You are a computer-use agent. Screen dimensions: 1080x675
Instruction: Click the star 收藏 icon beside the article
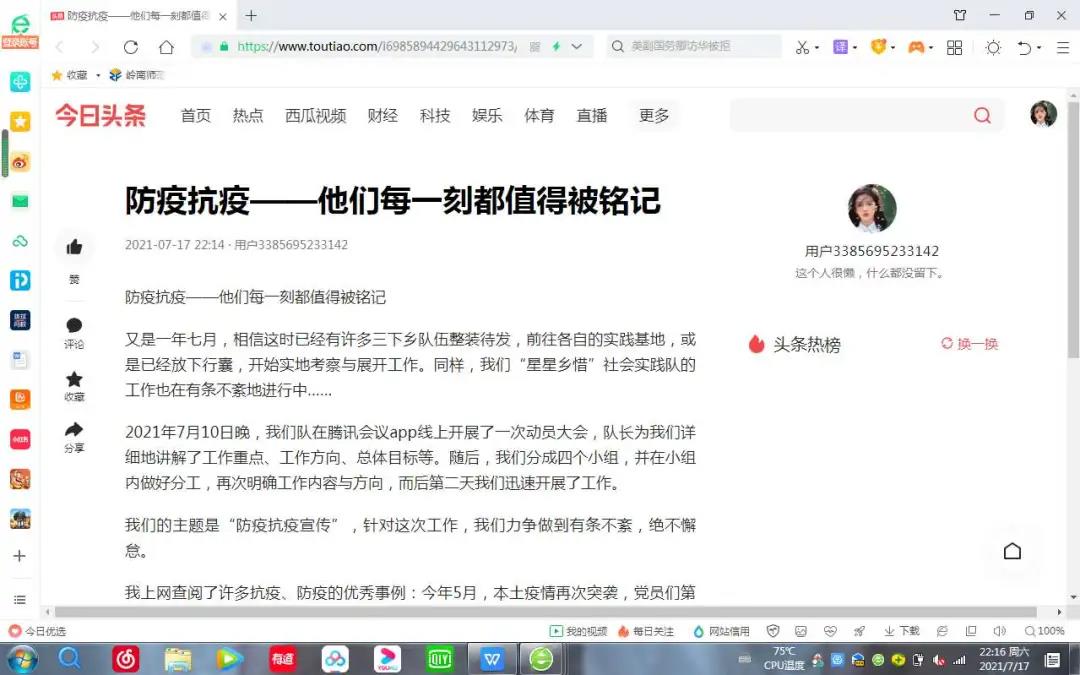point(74,379)
